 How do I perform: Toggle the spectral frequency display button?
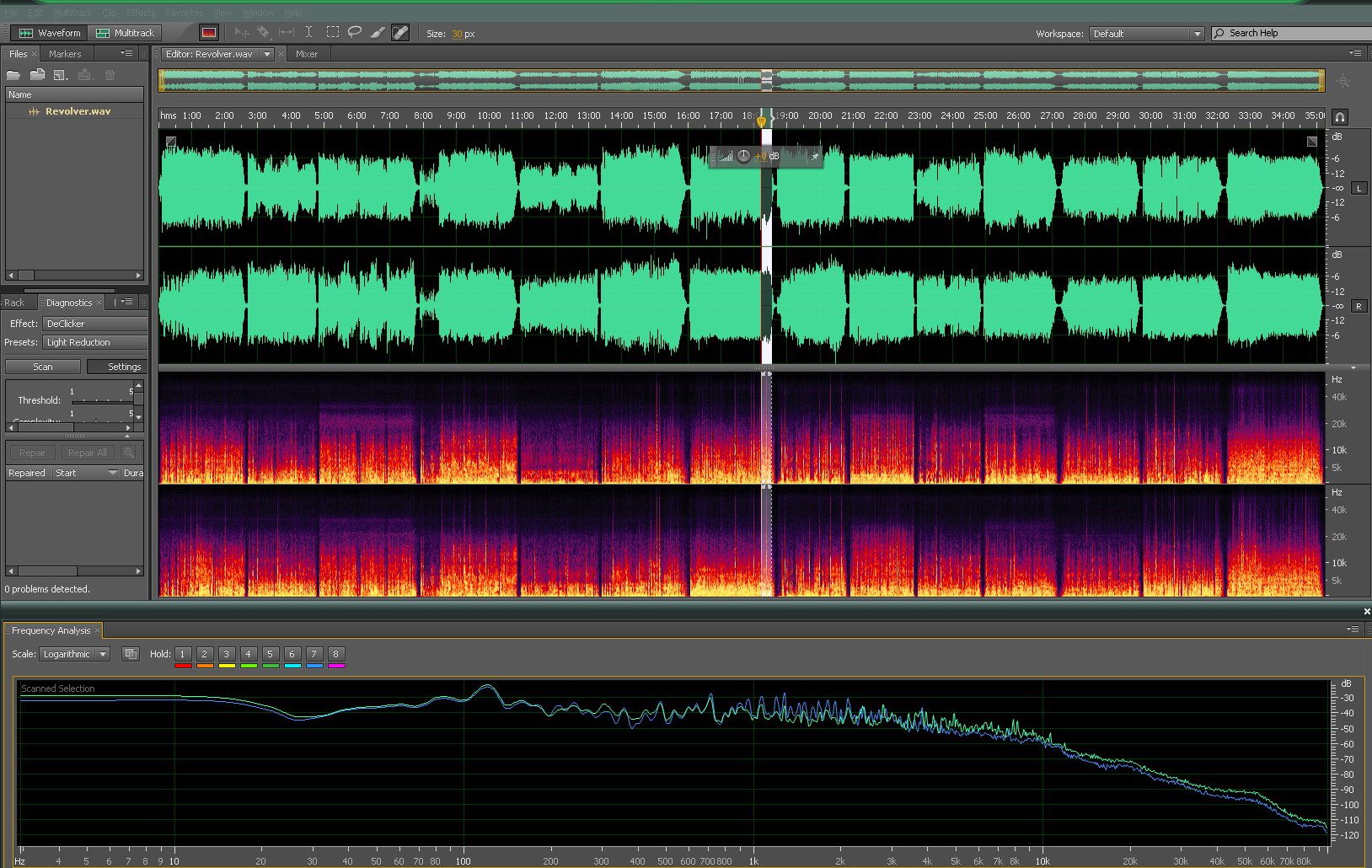pyautogui.click(x=208, y=33)
